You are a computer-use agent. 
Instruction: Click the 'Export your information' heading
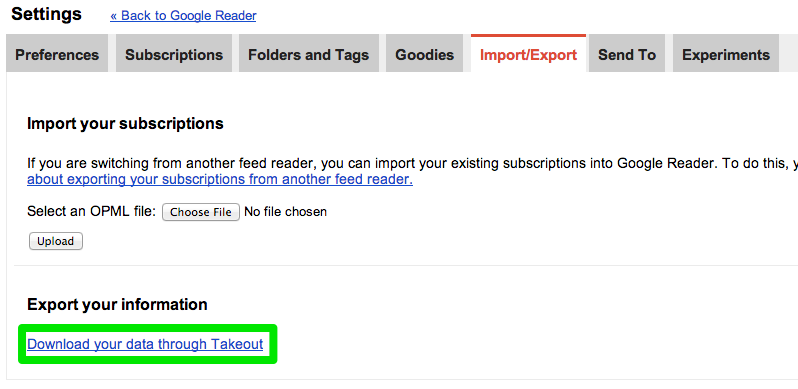click(117, 304)
